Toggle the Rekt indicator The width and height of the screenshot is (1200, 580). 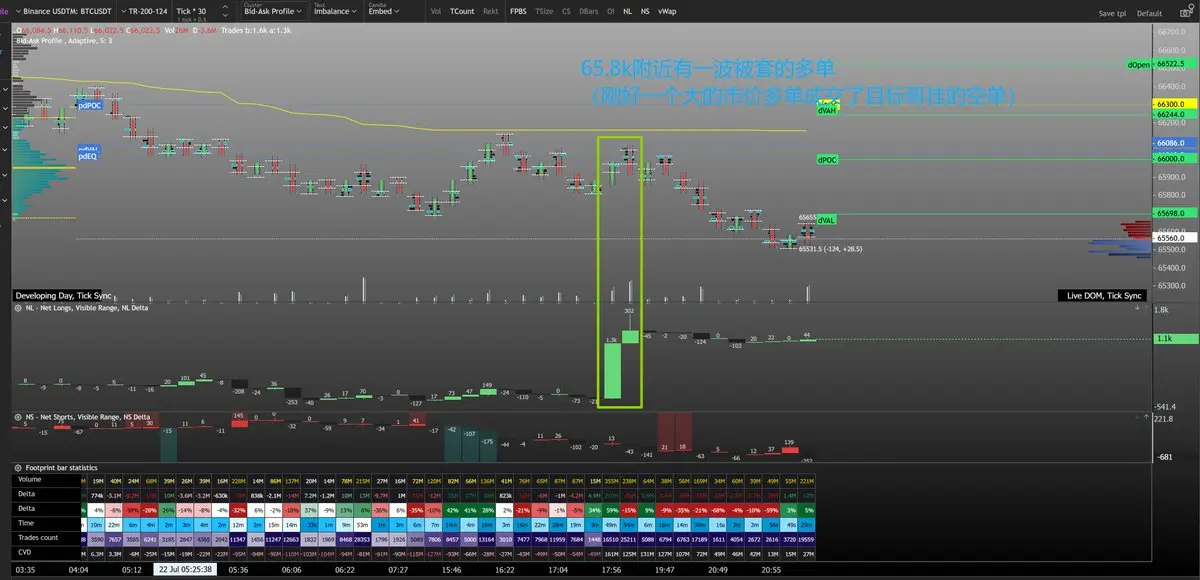[x=491, y=12]
